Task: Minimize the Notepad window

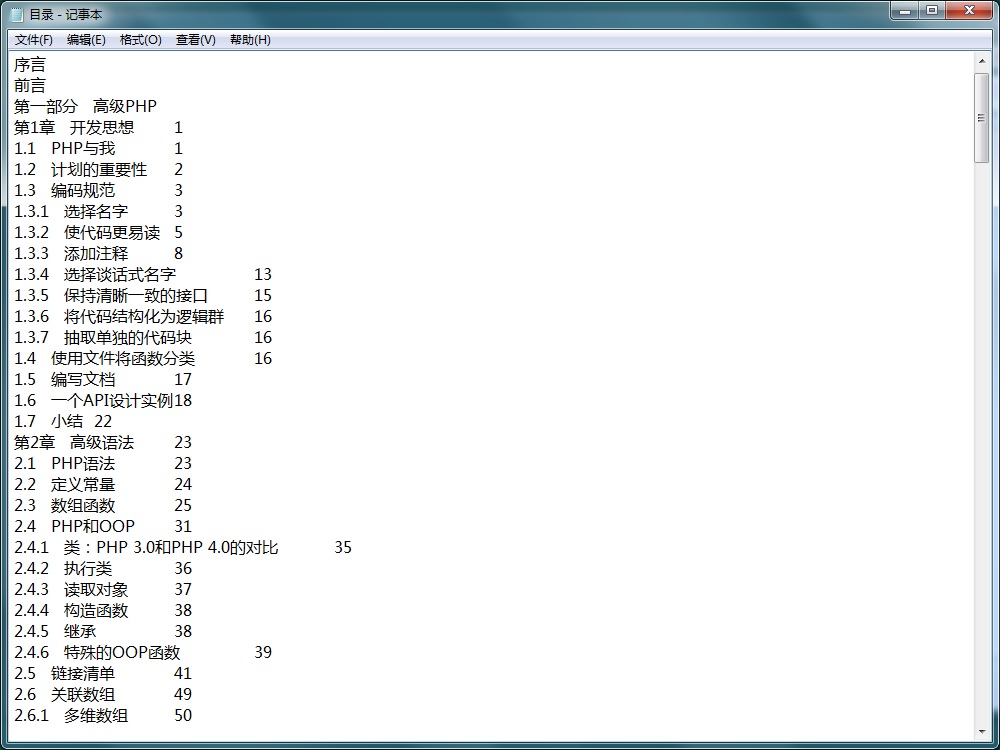Action: (904, 11)
